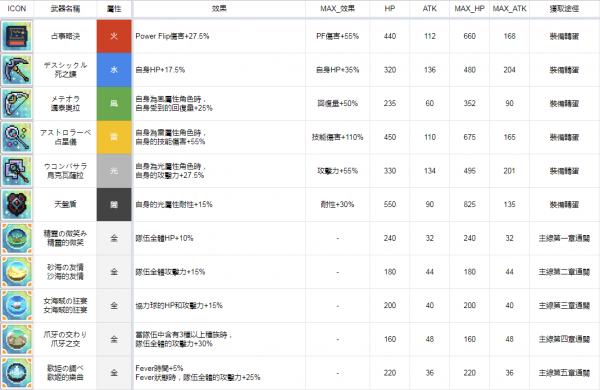Screen dimensions: 600x390
Task: Click the blue 水 attribute cell
Action: coord(114,70)
